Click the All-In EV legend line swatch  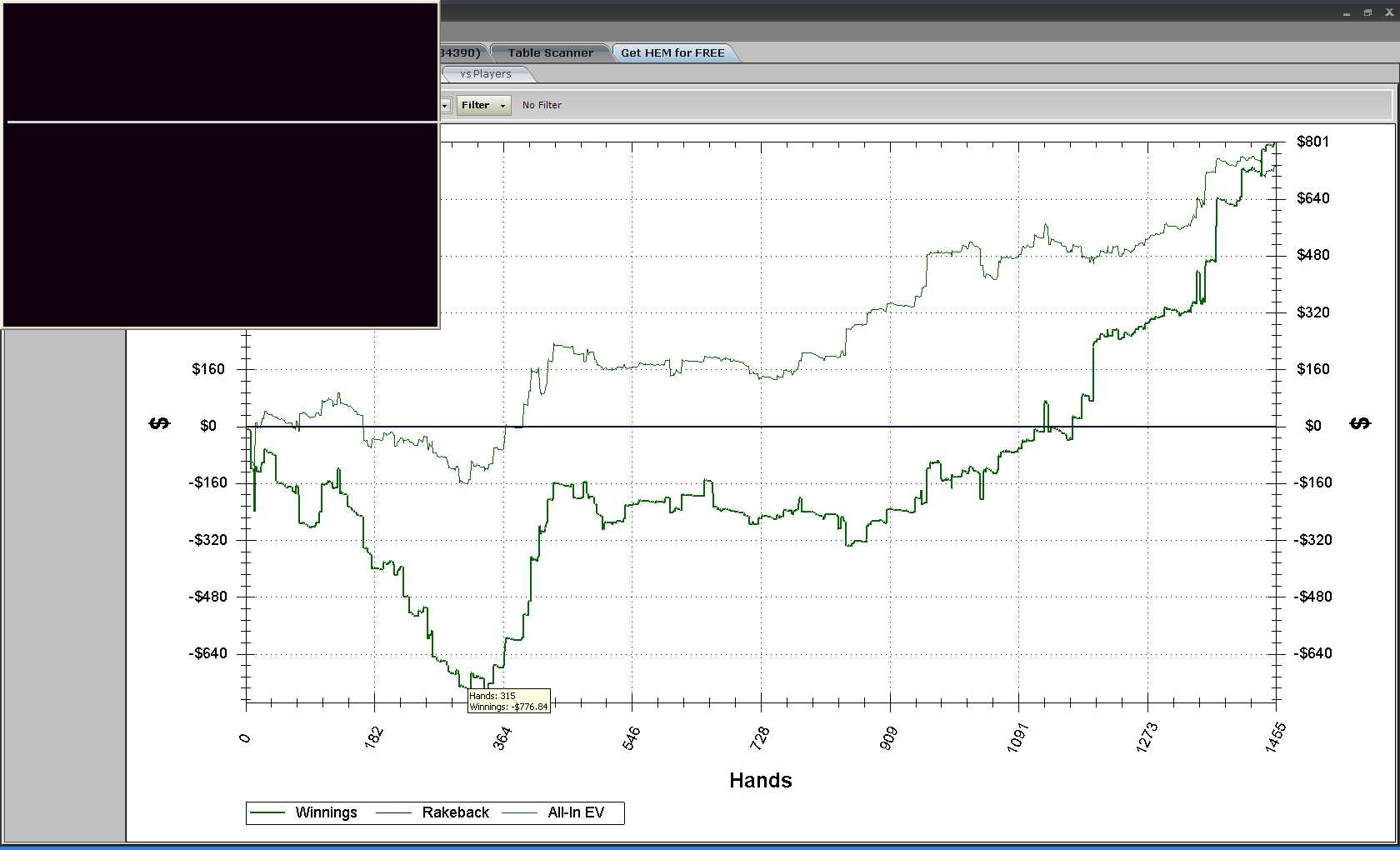click(x=519, y=812)
